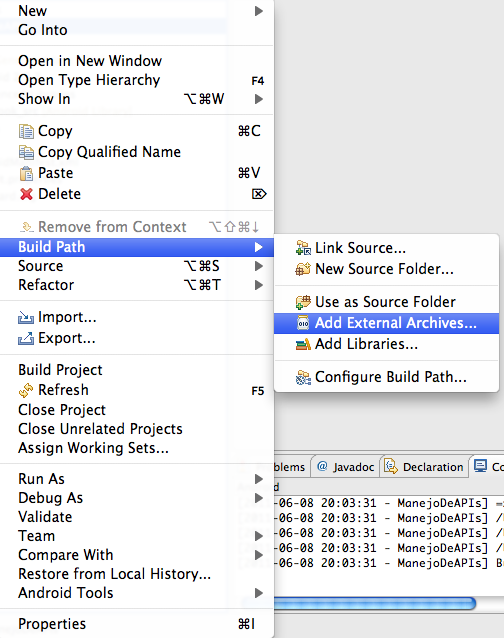Expand the Show In submenu arrow
Screen dimensions: 504x638
click(258, 99)
